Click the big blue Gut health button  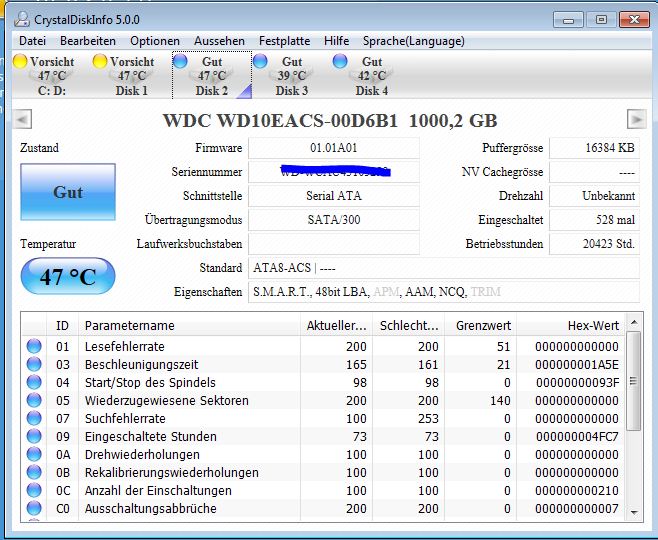[68, 192]
